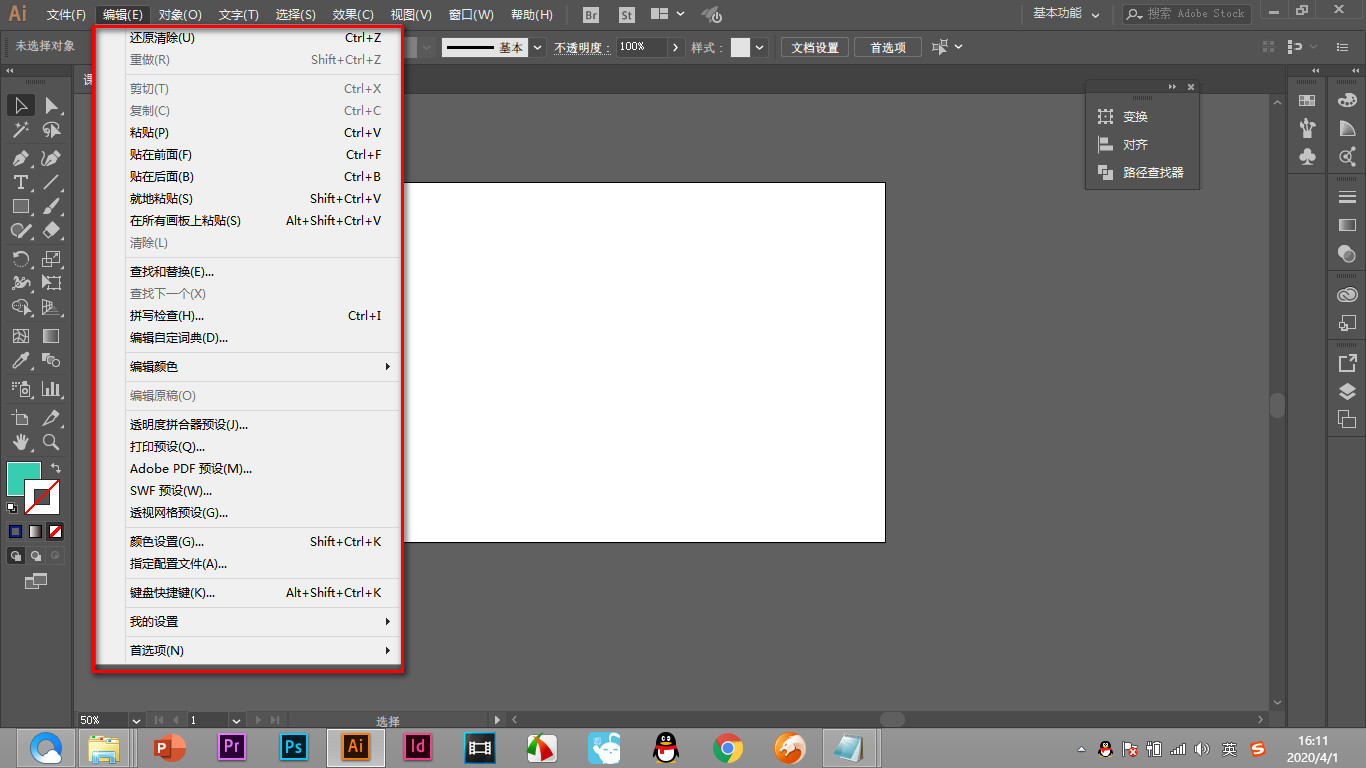Select the Direct Selection tool
Viewport: 1366px width, 768px height.
(52, 105)
